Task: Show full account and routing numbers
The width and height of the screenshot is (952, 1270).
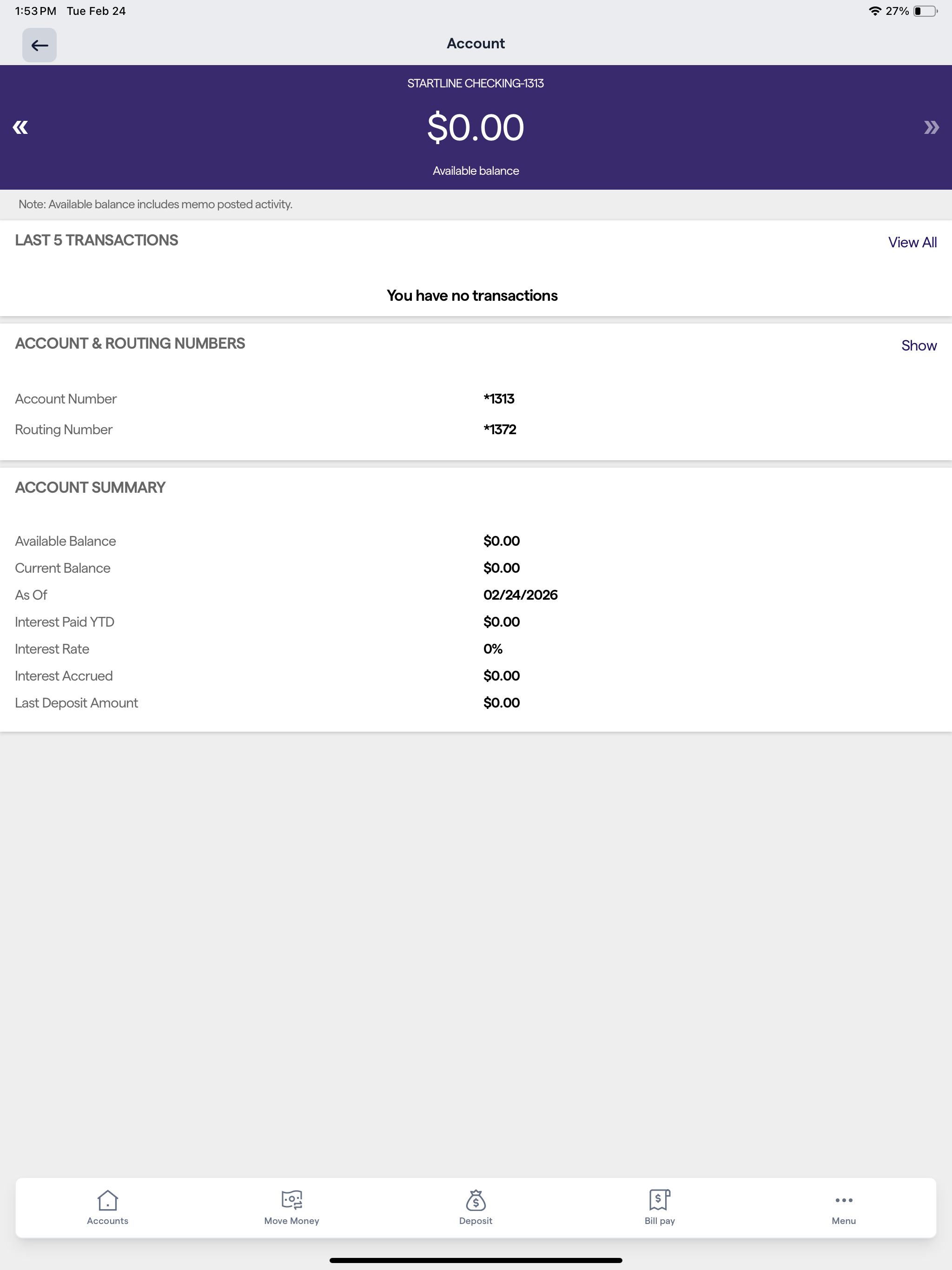Action: (x=919, y=346)
